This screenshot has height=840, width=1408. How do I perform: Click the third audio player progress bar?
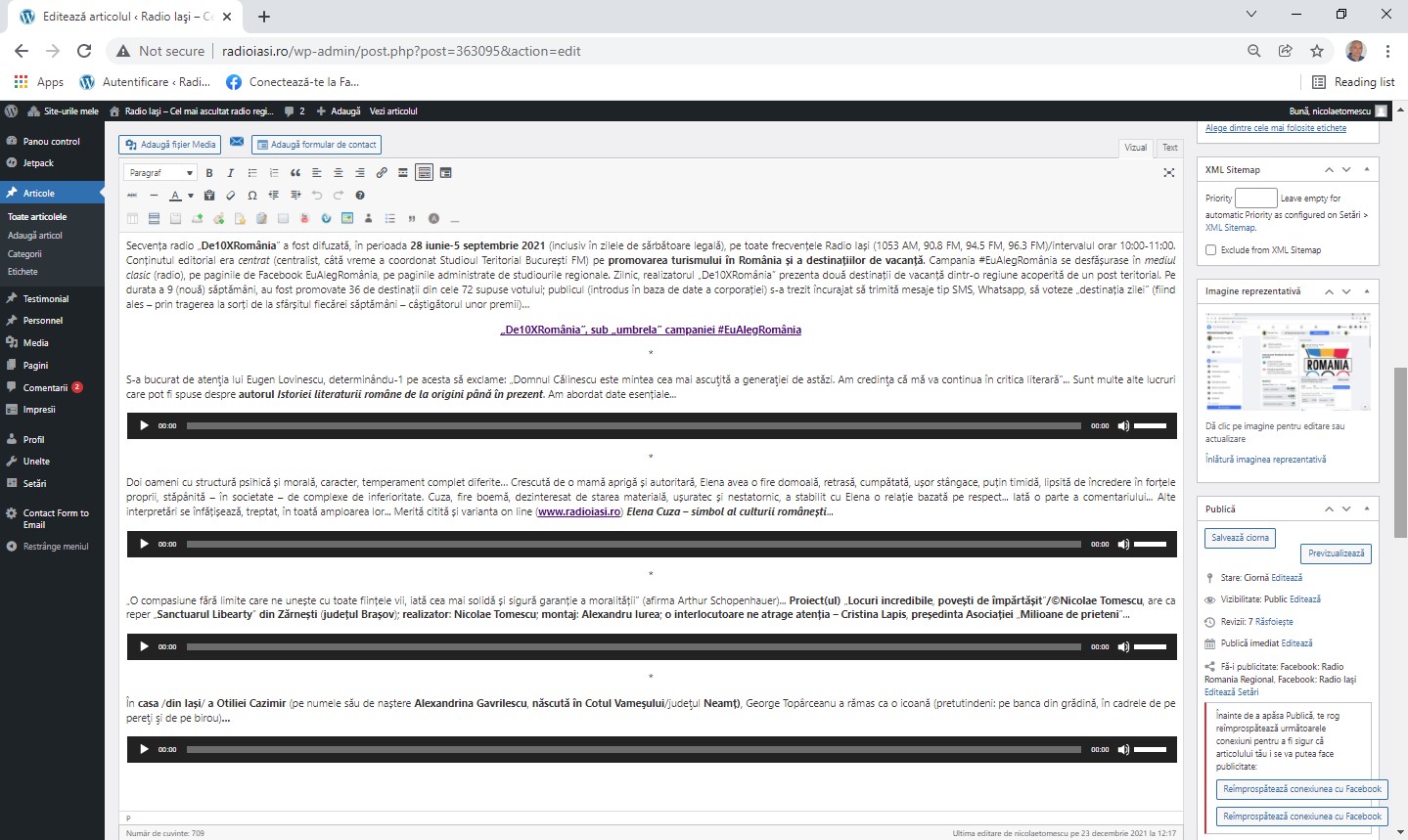point(633,646)
